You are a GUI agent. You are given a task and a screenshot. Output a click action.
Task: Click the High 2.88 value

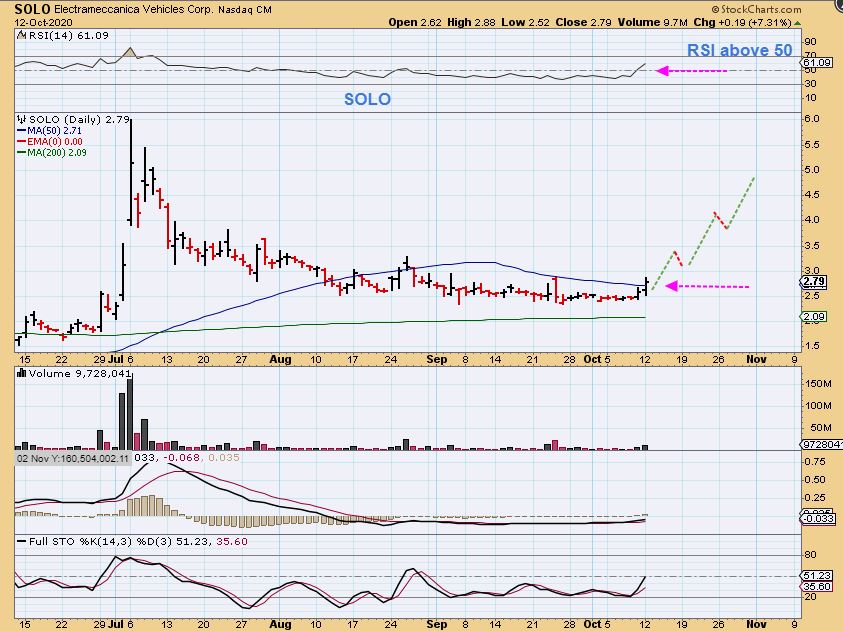471,23
